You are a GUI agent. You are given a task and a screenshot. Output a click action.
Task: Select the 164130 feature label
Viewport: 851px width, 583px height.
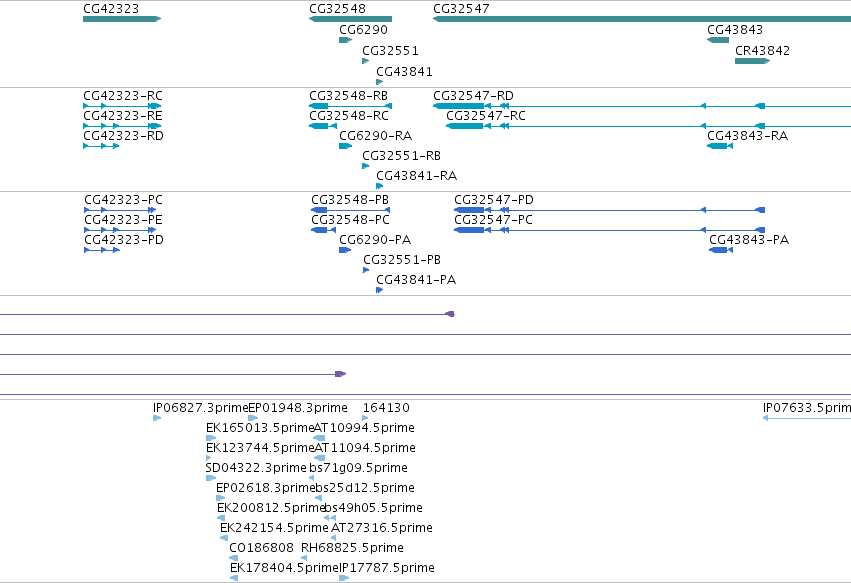386,408
